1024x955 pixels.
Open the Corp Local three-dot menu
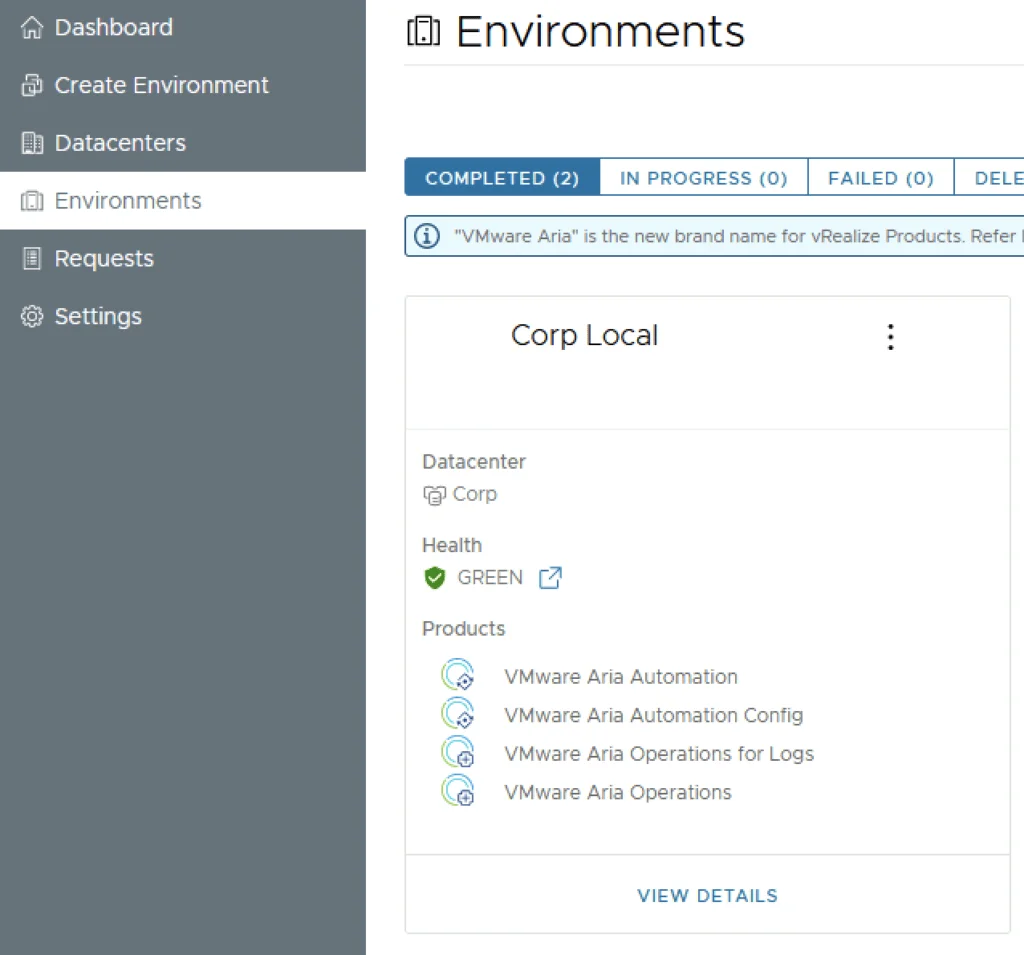pyautogui.click(x=890, y=337)
